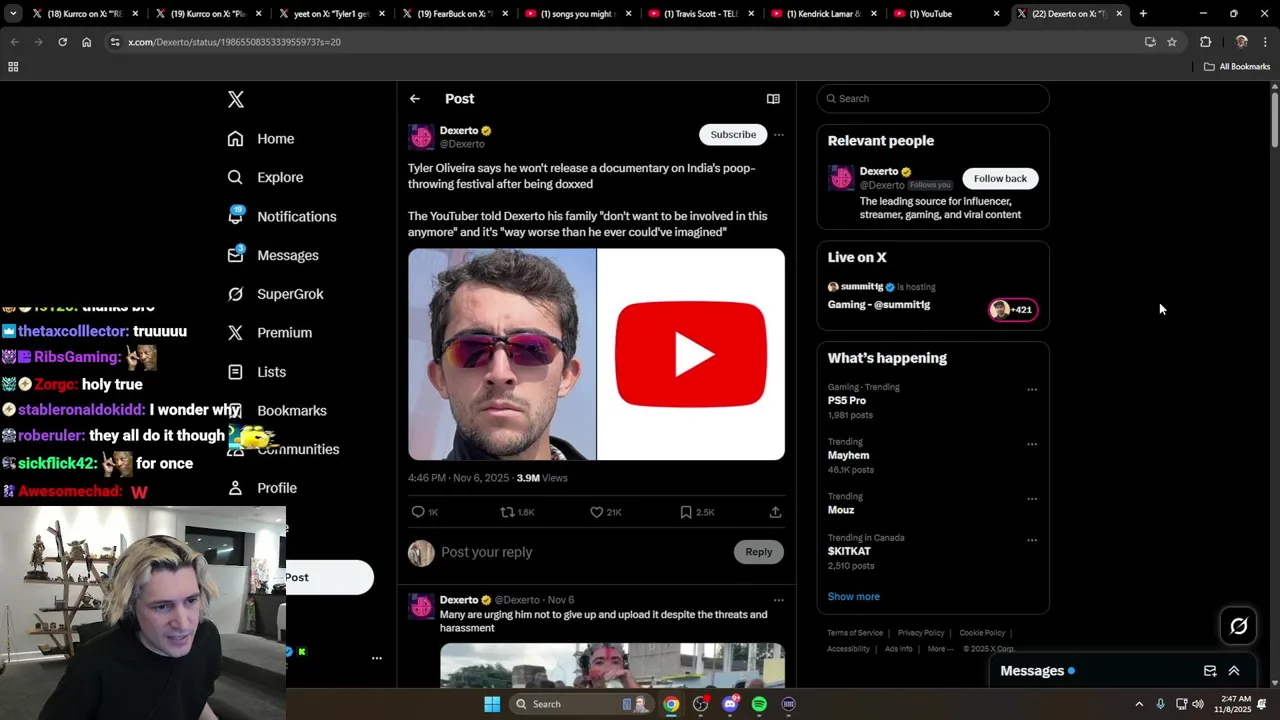This screenshot has width=1280, height=720.
Task: Click the Reply button
Action: pyautogui.click(x=758, y=552)
